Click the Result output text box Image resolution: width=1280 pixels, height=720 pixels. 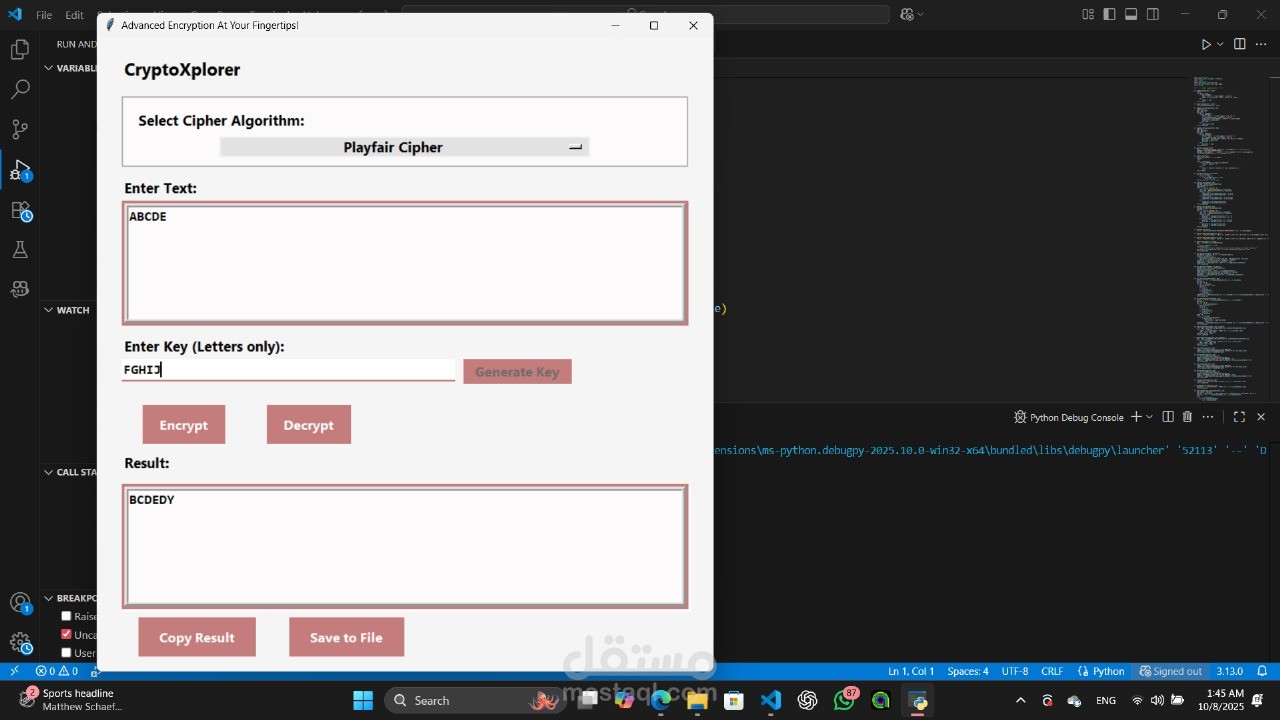point(405,546)
